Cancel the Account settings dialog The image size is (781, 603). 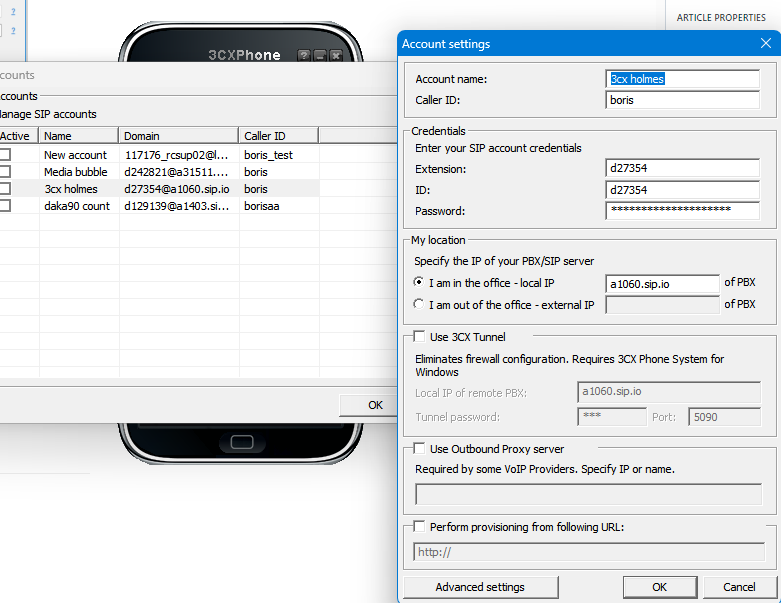[739, 587]
